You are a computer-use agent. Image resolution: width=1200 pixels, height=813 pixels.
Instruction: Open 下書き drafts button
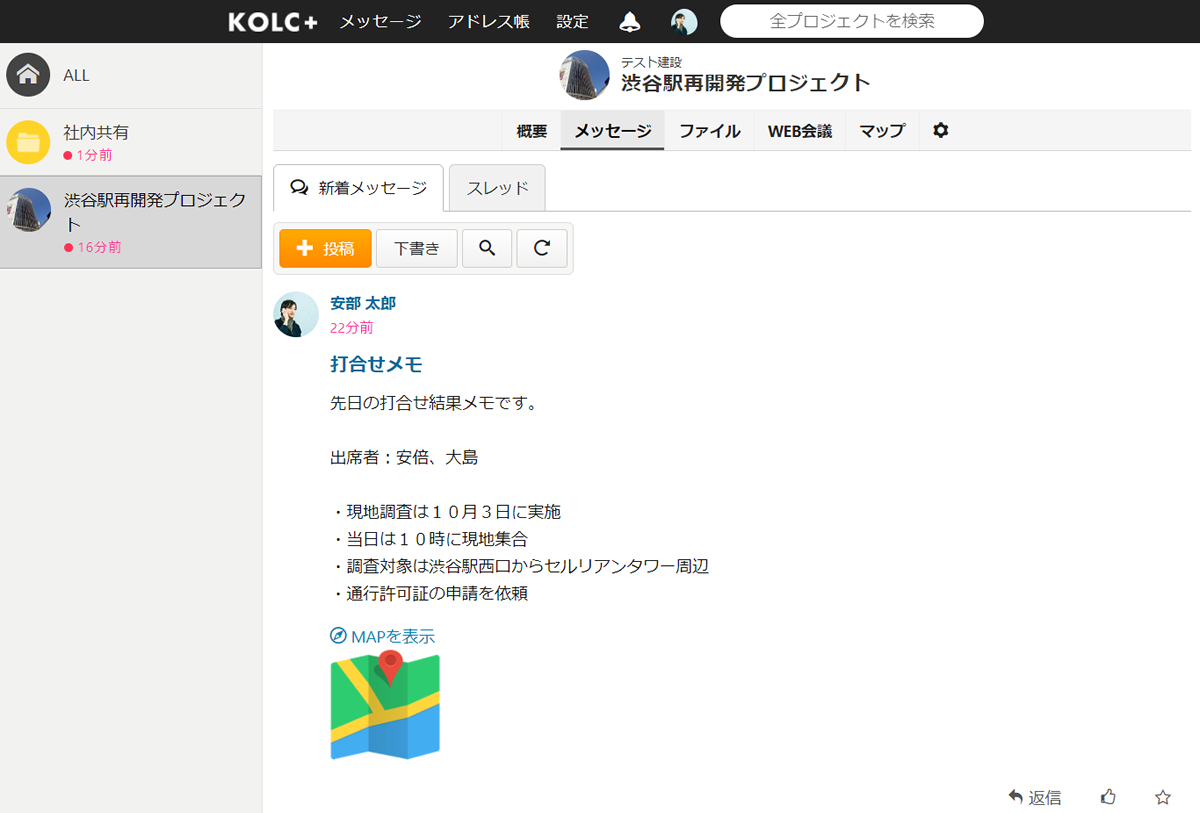click(417, 249)
